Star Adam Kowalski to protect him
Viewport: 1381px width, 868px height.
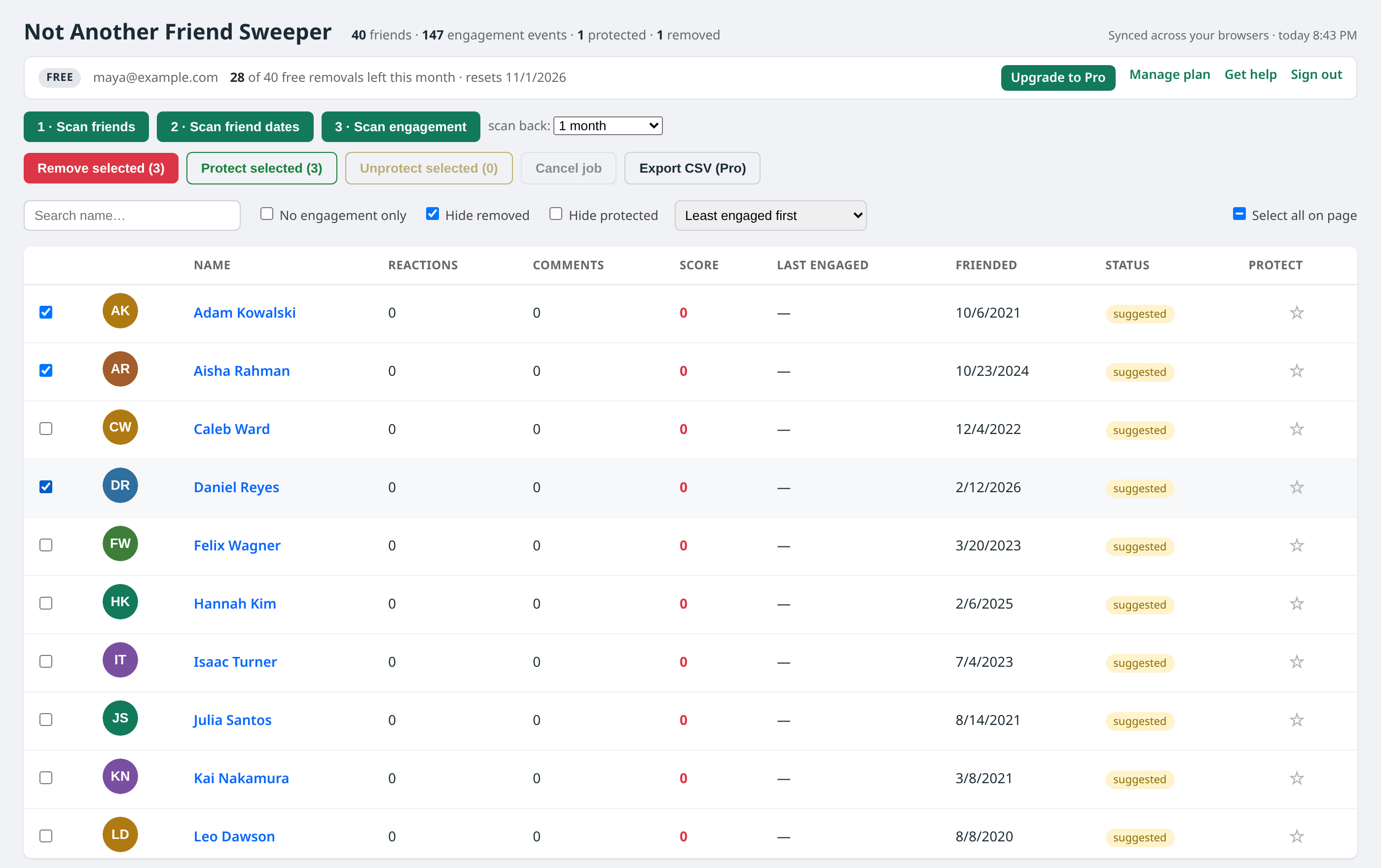(1296, 313)
